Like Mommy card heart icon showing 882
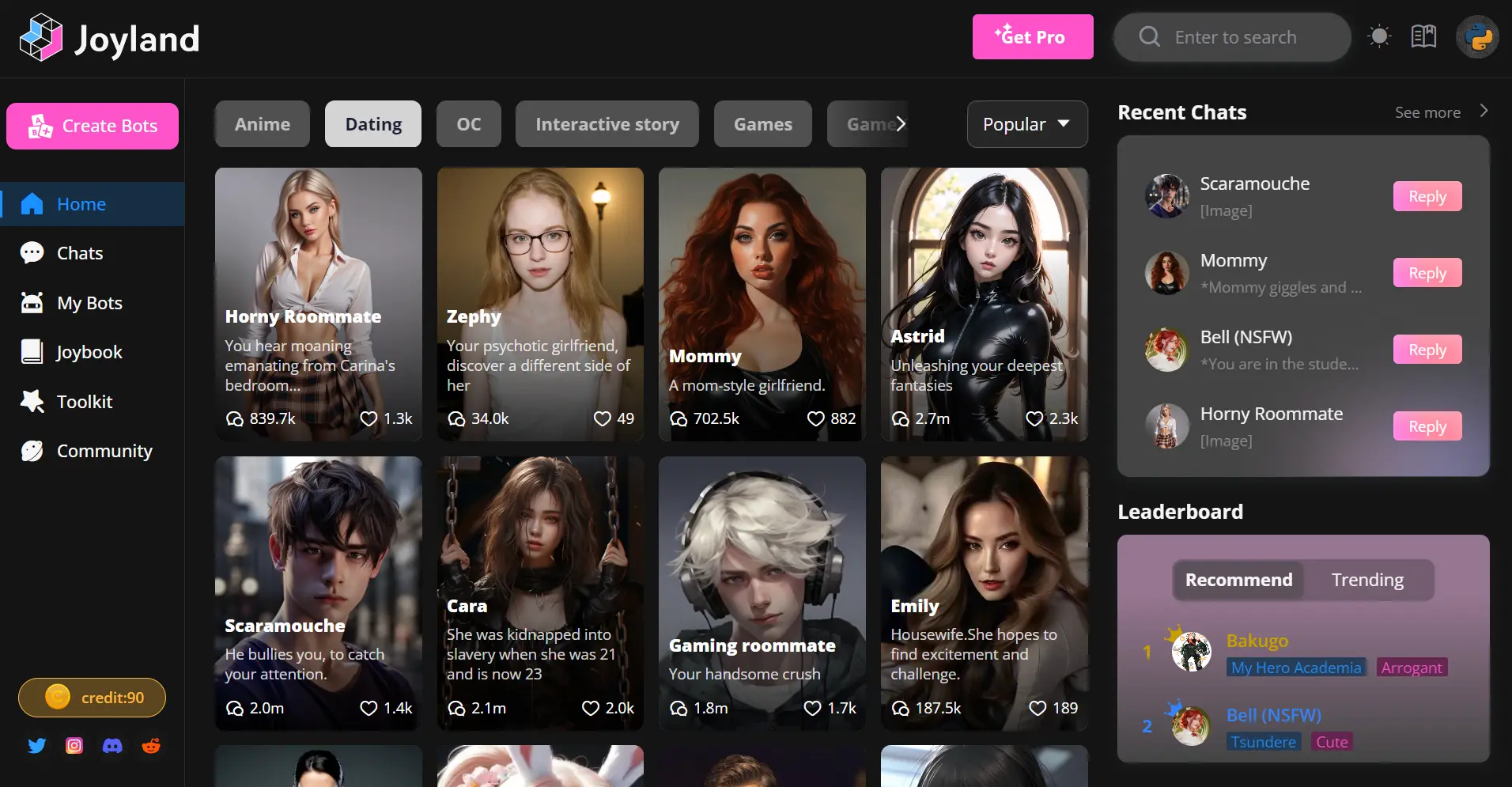 [815, 418]
